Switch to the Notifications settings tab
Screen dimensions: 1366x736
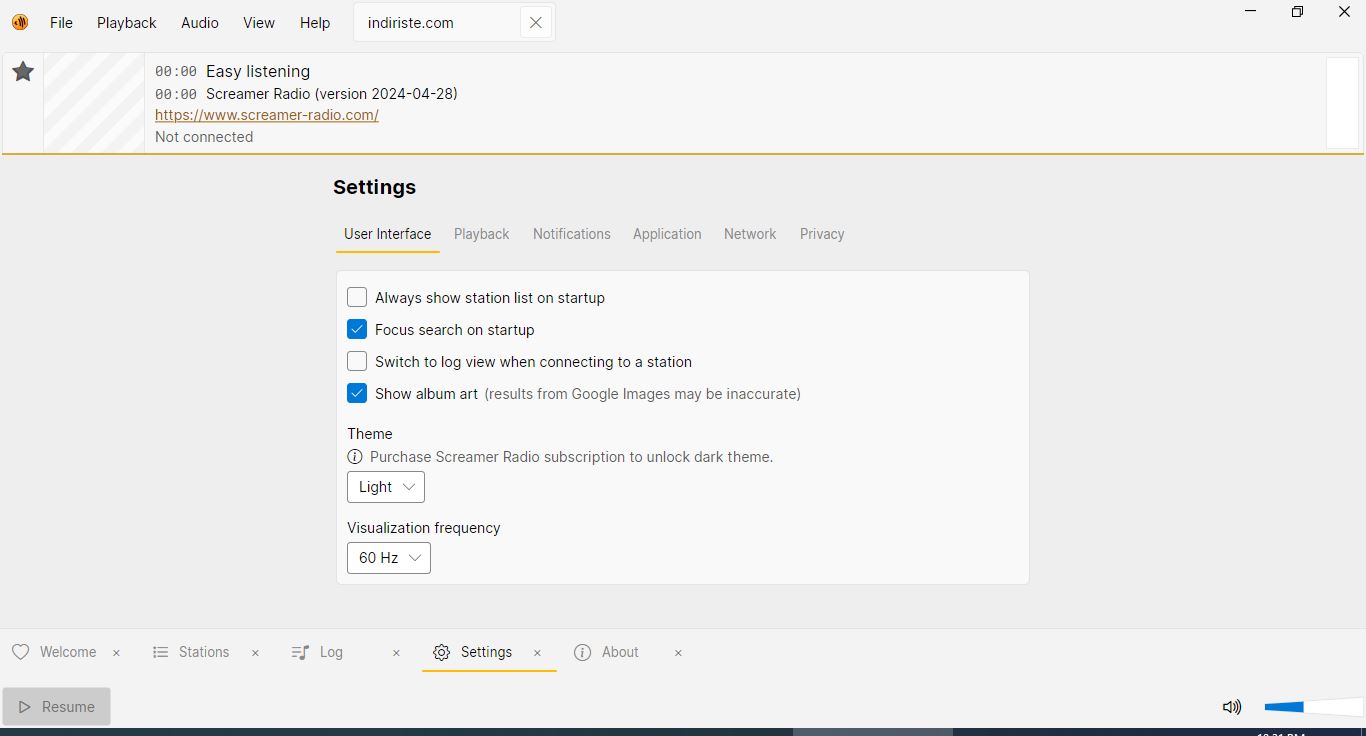tap(571, 234)
